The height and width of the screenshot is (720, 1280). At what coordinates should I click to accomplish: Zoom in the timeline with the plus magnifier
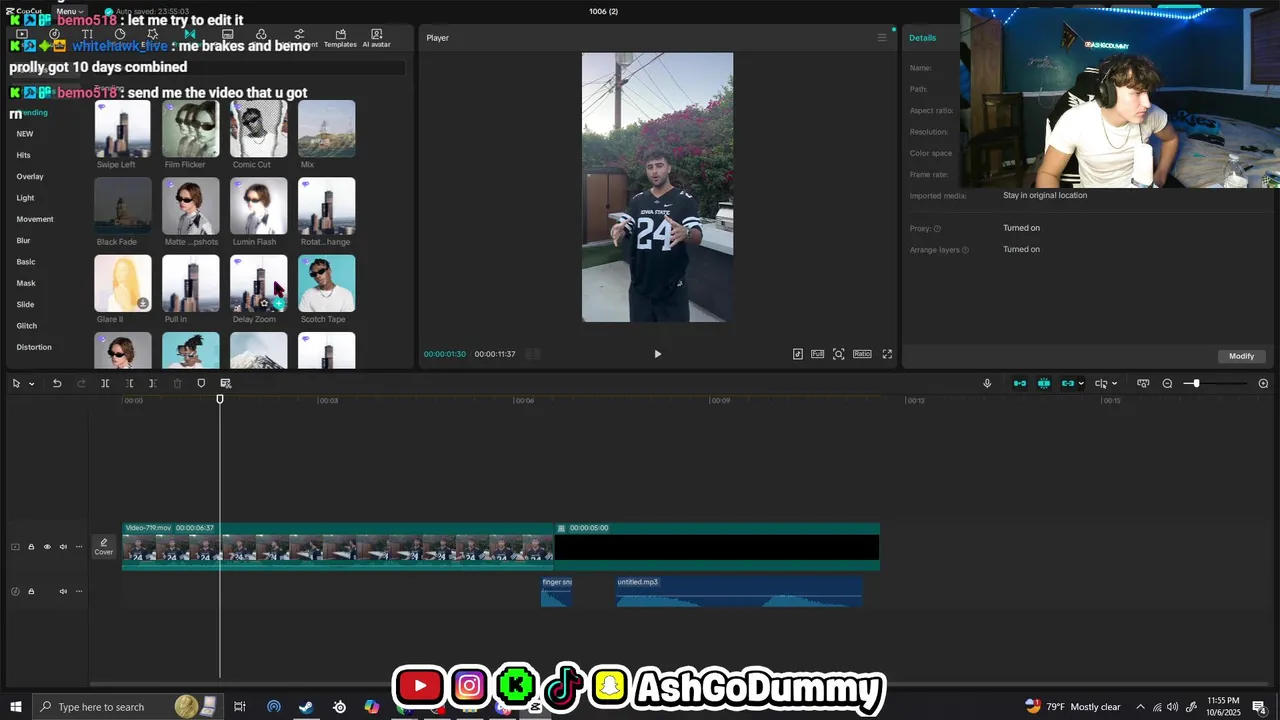point(1263,384)
